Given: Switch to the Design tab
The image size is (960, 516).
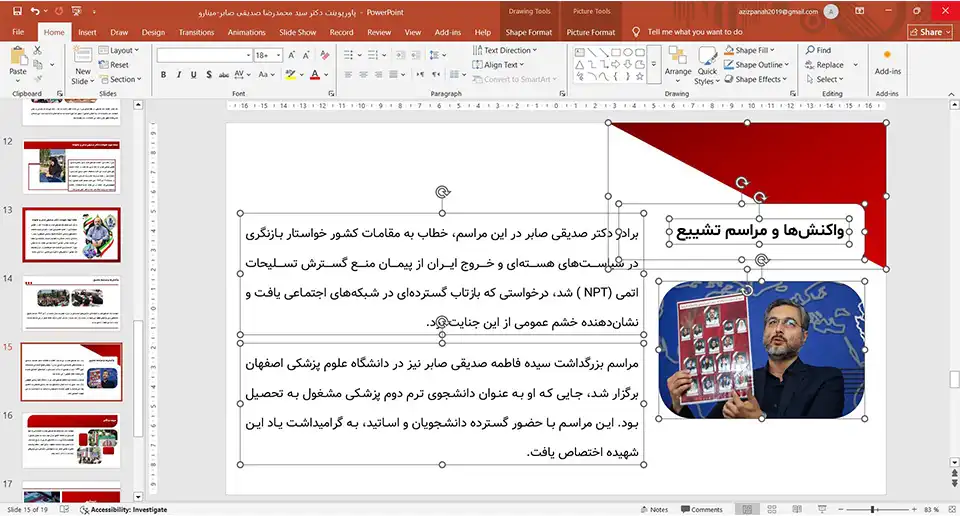Looking at the screenshot, I should click(153, 32).
